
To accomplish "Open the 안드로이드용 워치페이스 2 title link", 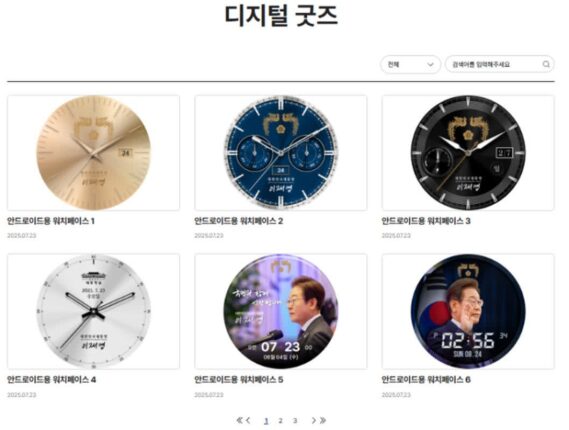I will click(238, 221).
